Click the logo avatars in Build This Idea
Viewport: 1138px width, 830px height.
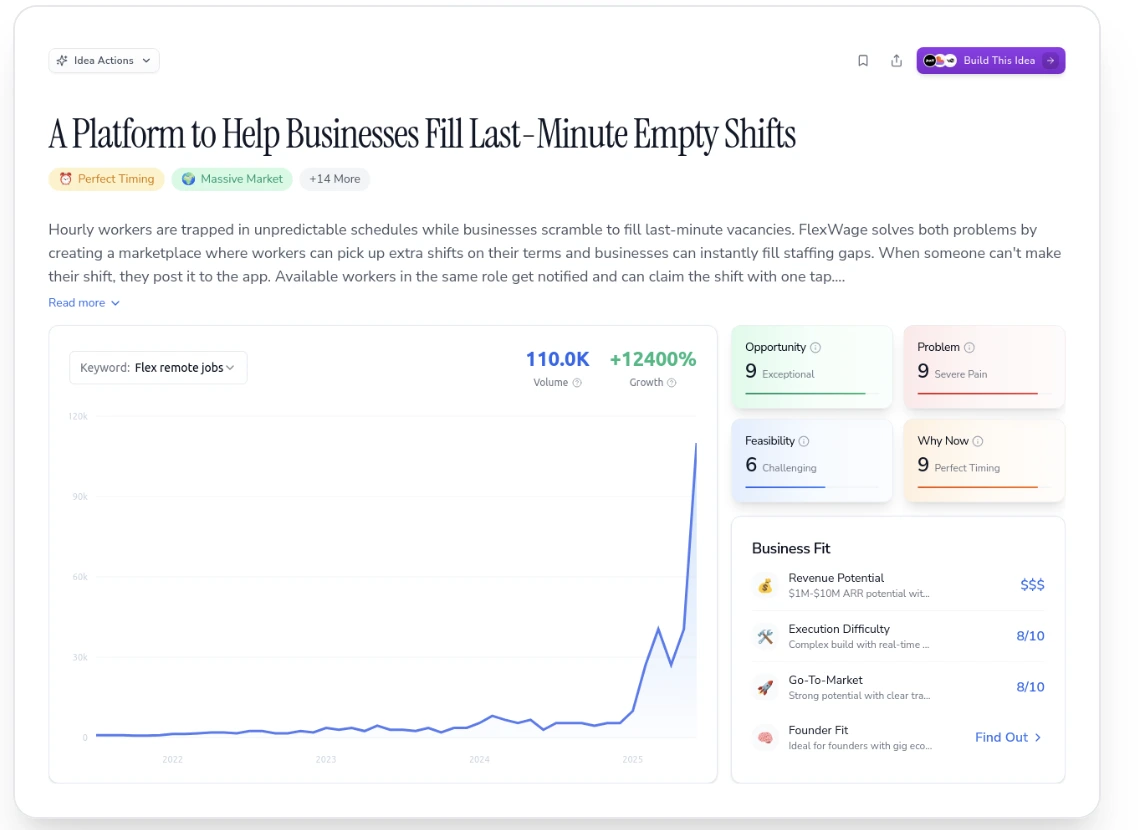coord(940,61)
